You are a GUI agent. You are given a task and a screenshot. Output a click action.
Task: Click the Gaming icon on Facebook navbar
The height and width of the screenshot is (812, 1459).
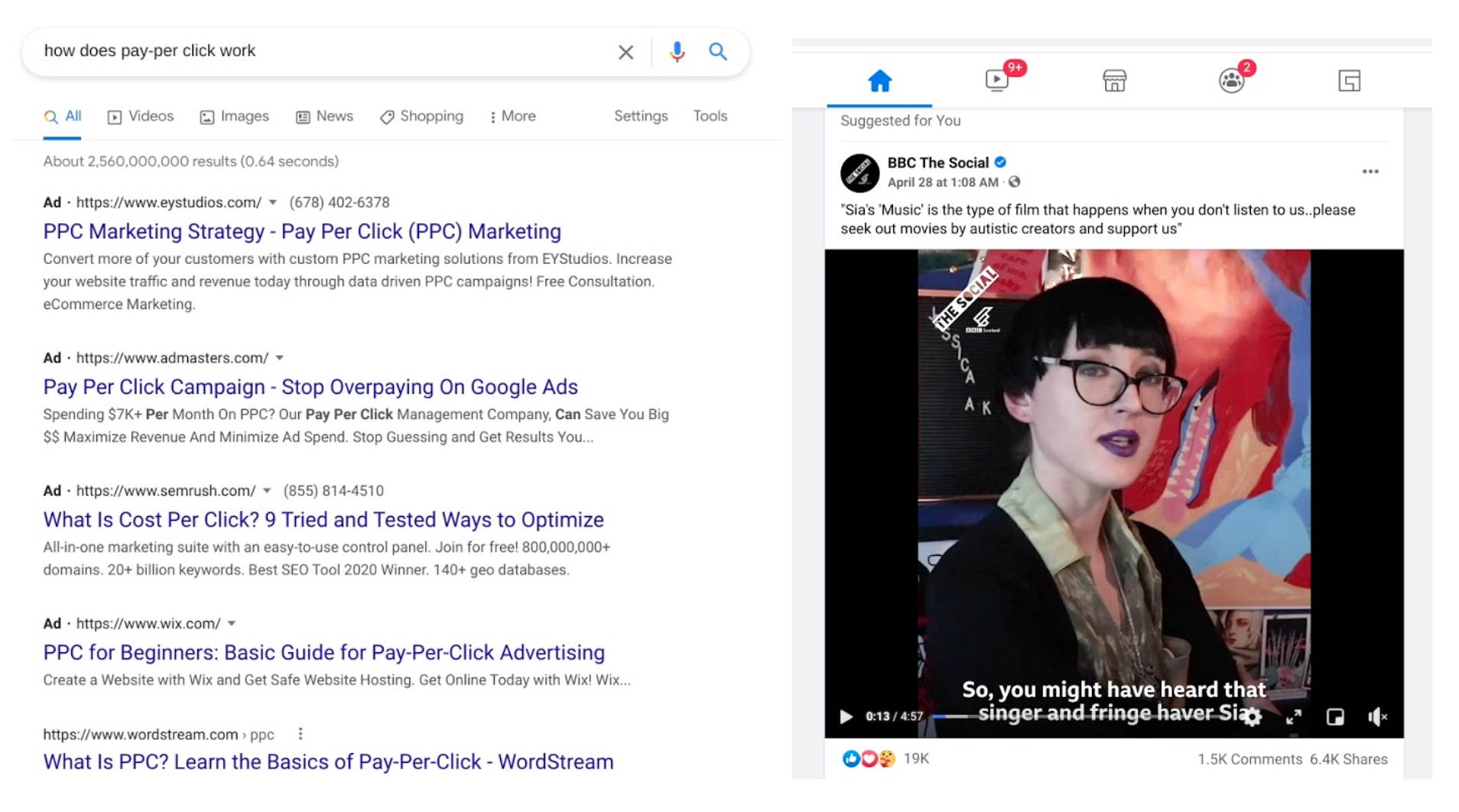click(1349, 80)
